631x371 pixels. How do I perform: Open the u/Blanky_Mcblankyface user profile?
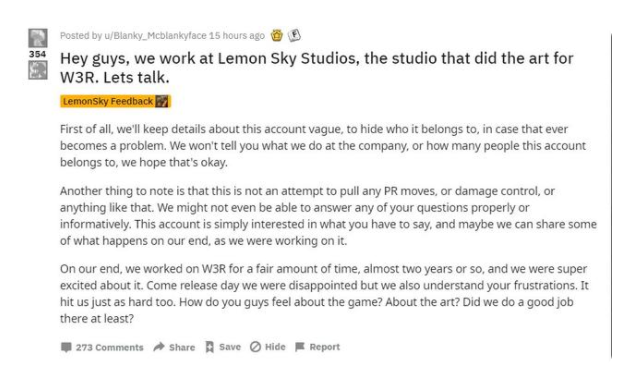(x=155, y=36)
